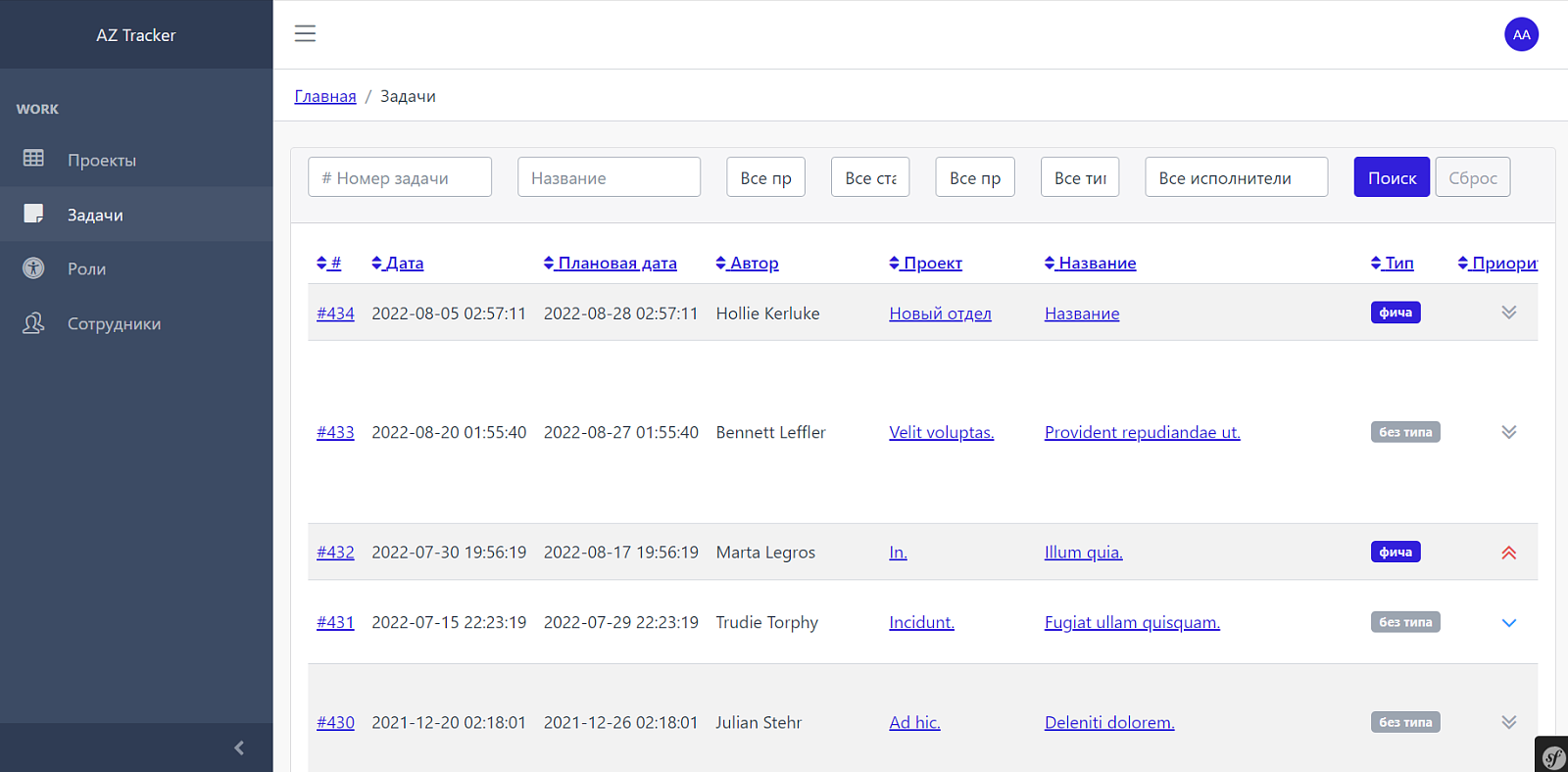
Task: Open project In. link
Action: point(898,553)
